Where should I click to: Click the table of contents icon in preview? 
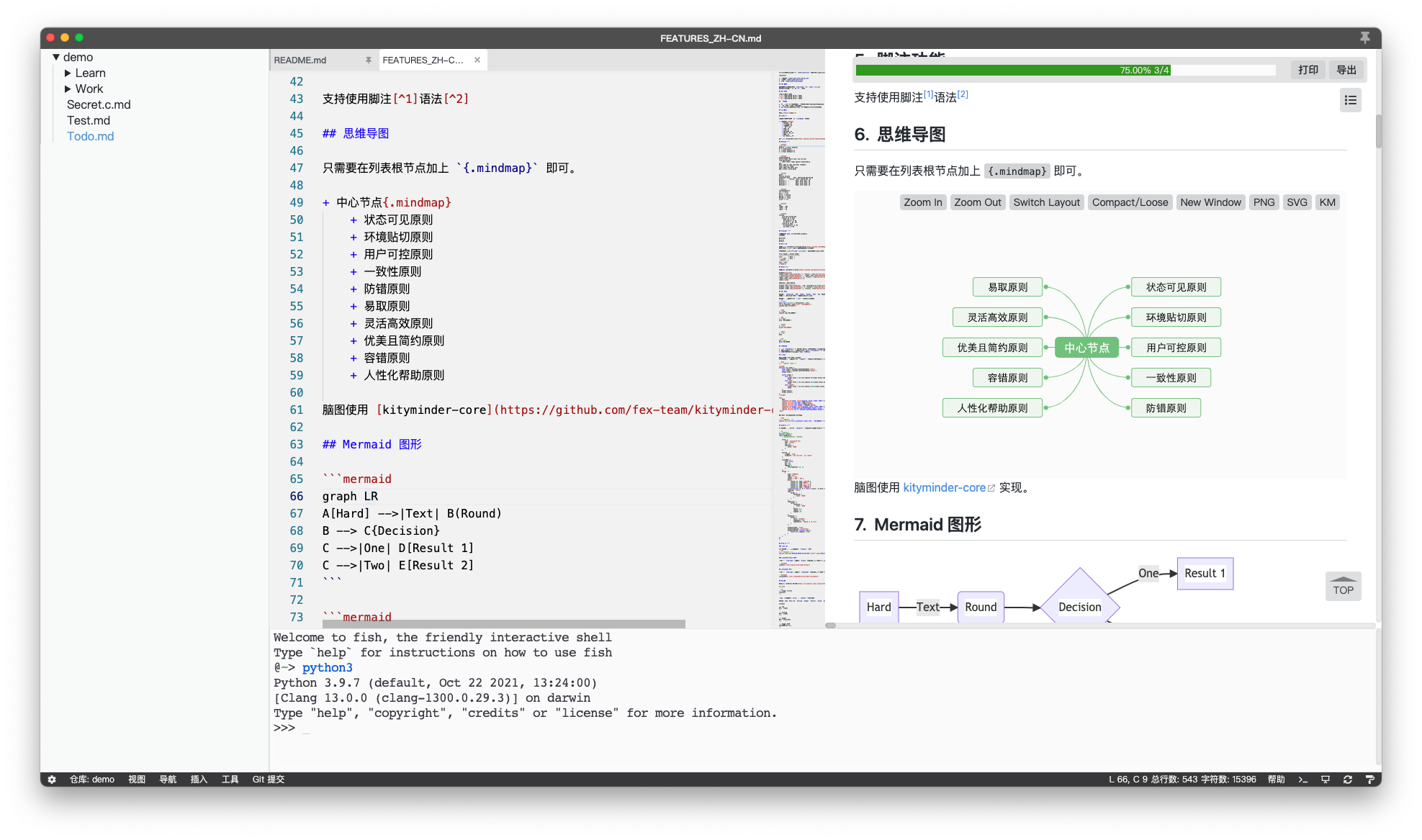[x=1349, y=99]
